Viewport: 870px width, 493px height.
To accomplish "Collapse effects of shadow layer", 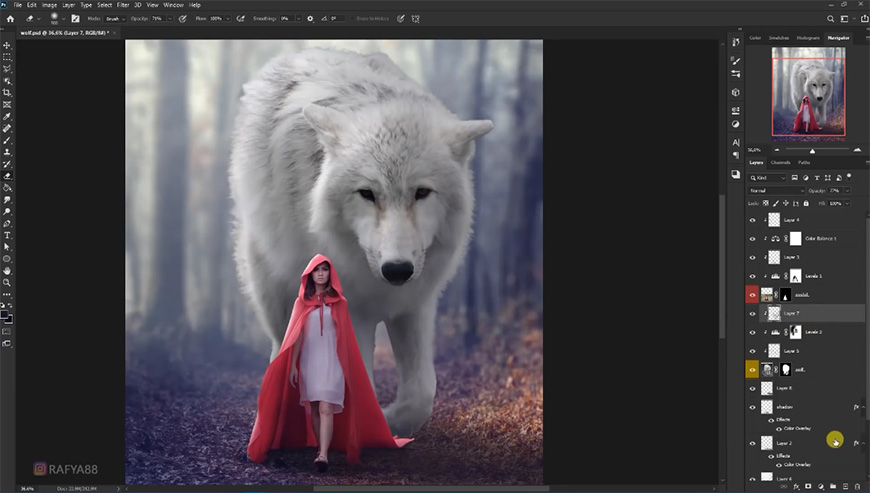I will (863, 407).
